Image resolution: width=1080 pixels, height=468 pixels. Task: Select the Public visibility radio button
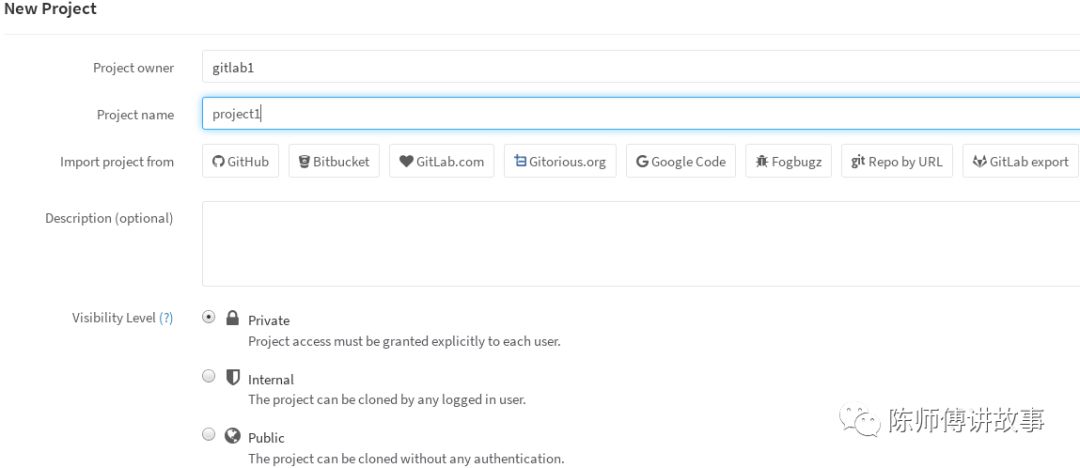pos(208,434)
